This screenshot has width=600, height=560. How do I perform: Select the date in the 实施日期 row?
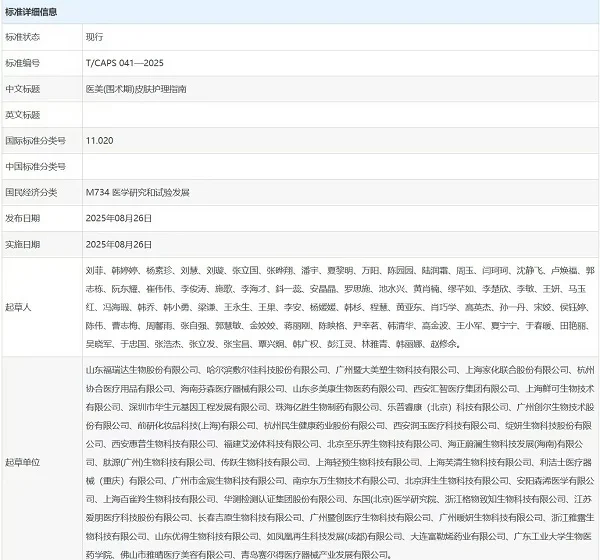coord(117,244)
